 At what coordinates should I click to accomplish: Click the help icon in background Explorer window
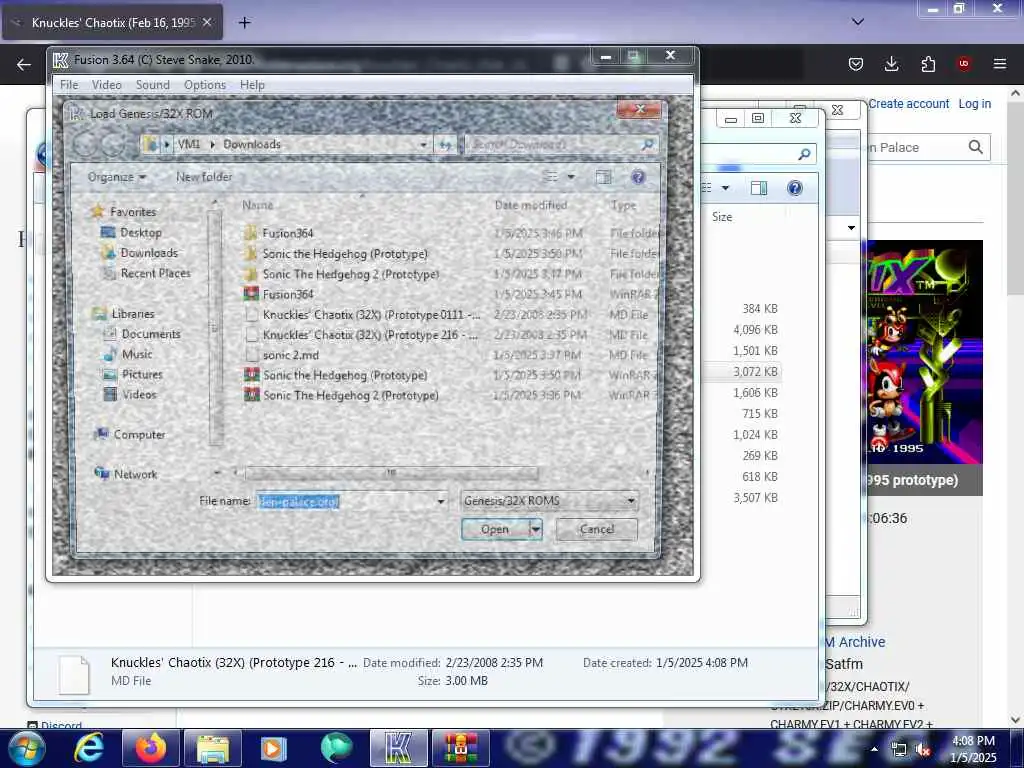click(794, 188)
